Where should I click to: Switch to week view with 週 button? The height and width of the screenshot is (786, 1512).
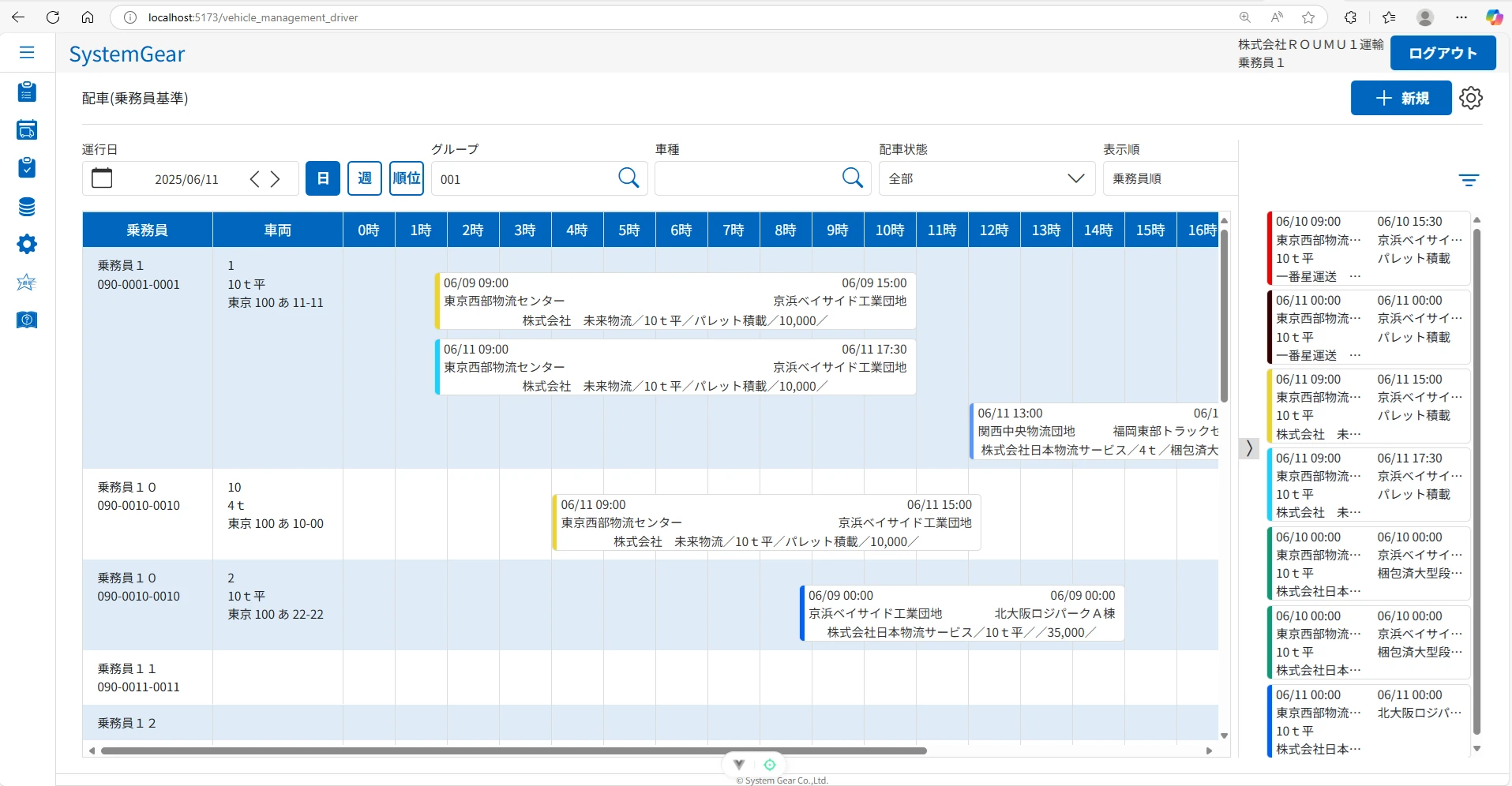click(x=365, y=178)
